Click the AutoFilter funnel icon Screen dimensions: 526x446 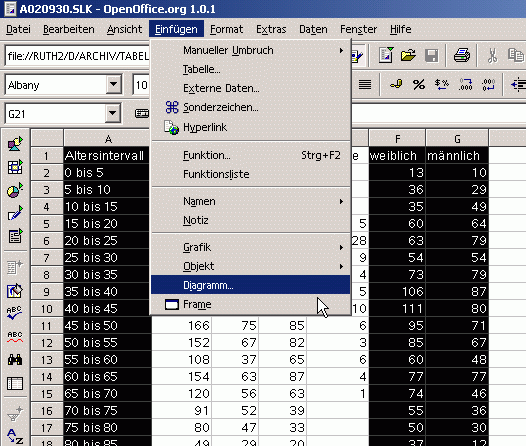click(15, 413)
